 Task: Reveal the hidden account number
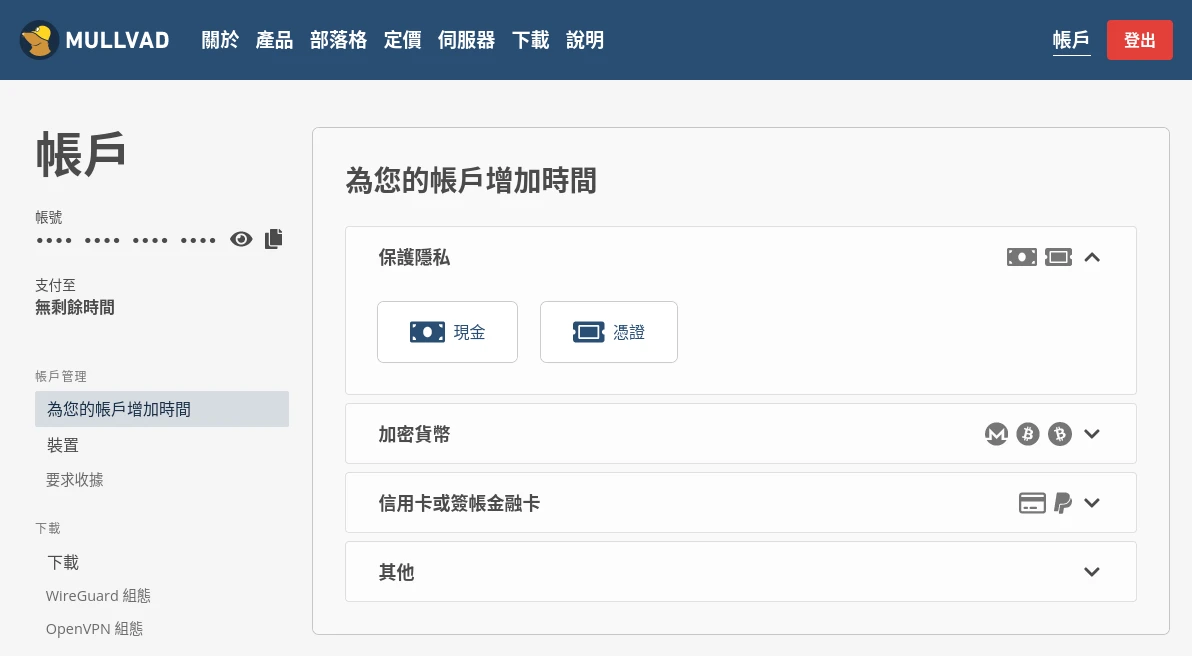[x=241, y=239]
